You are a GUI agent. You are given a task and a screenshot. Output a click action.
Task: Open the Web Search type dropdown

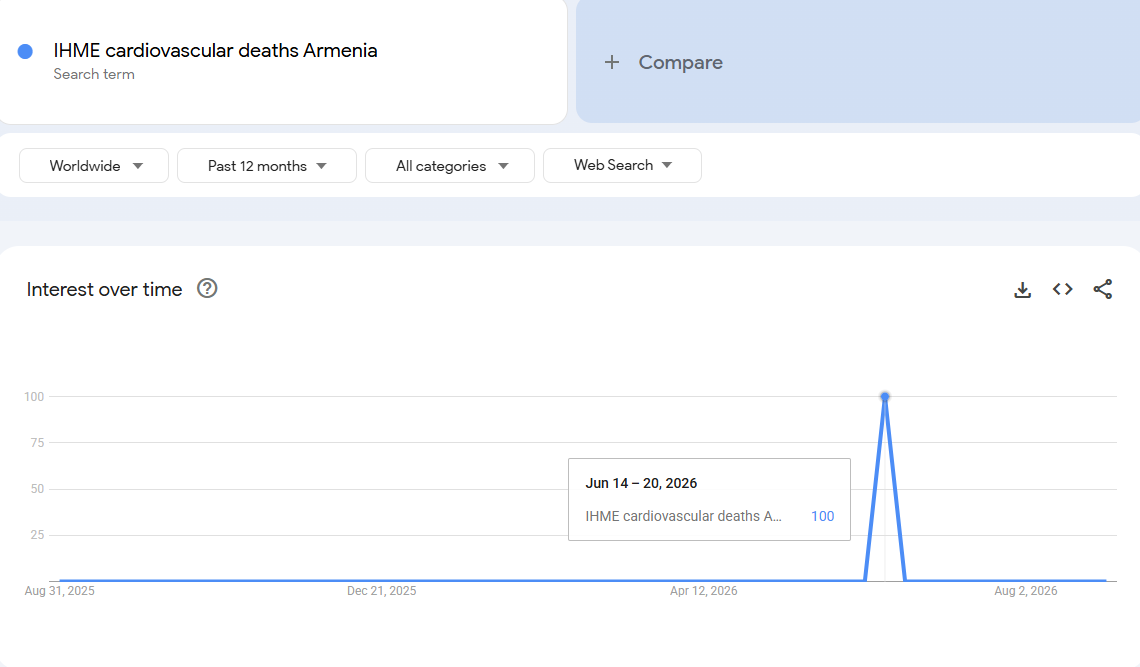622,165
